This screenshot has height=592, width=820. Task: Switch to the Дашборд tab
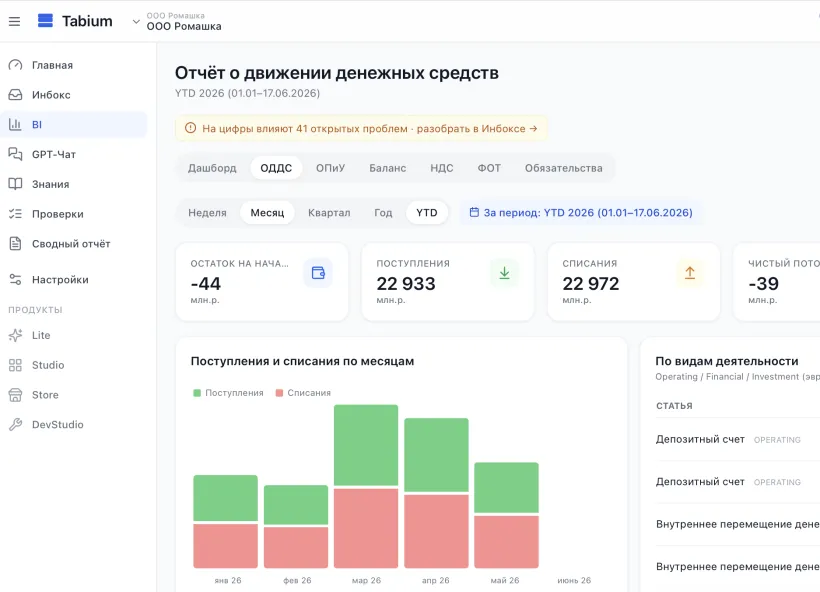pos(212,168)
